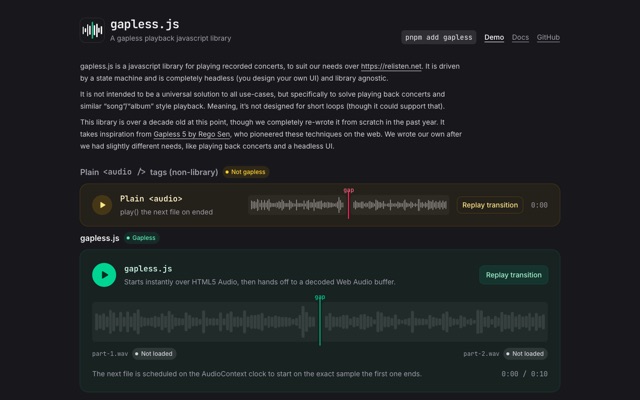
Task: Click the green Gapless badge
Action: click(141, 238)
